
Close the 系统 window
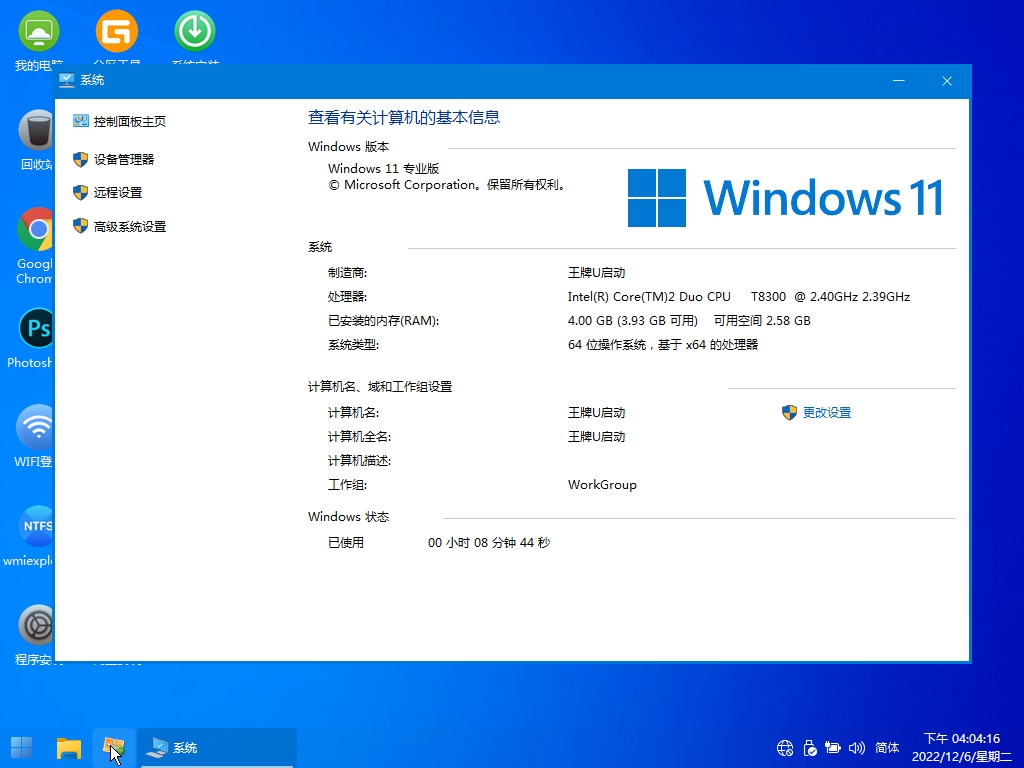[x=947, y=80]
